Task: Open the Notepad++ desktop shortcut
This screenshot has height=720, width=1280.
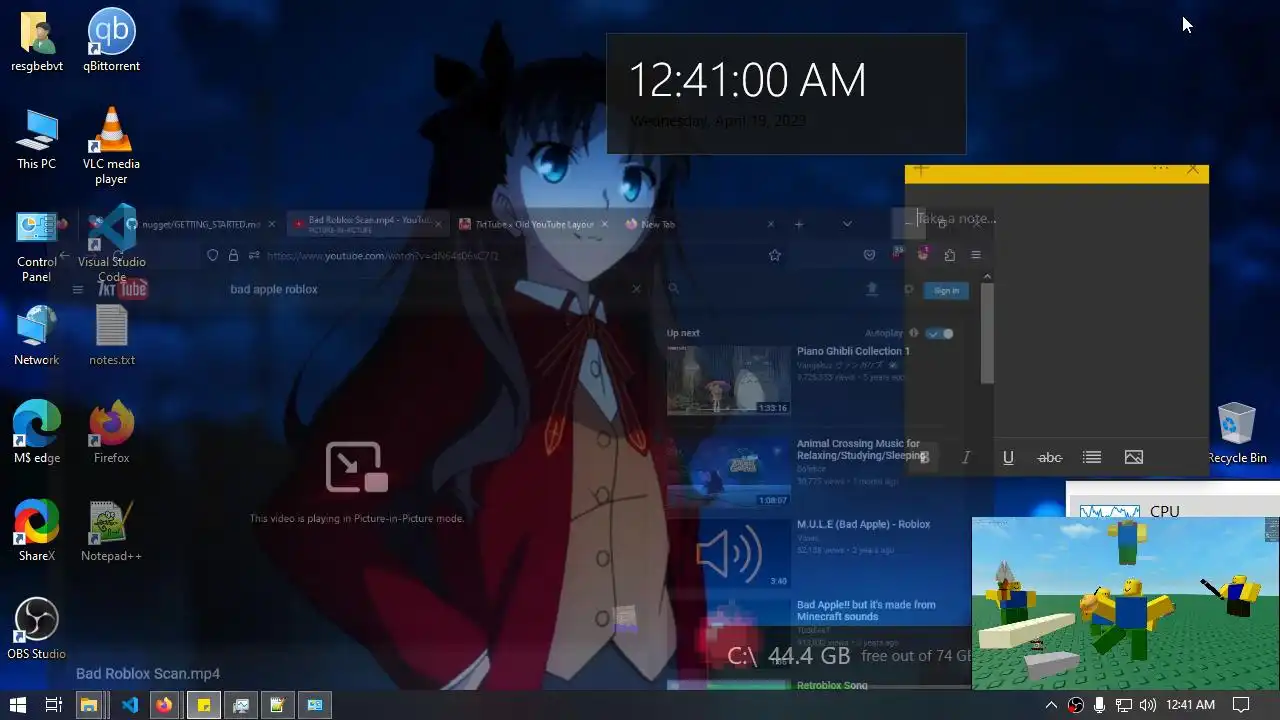Action: click(x=111, y=531)
